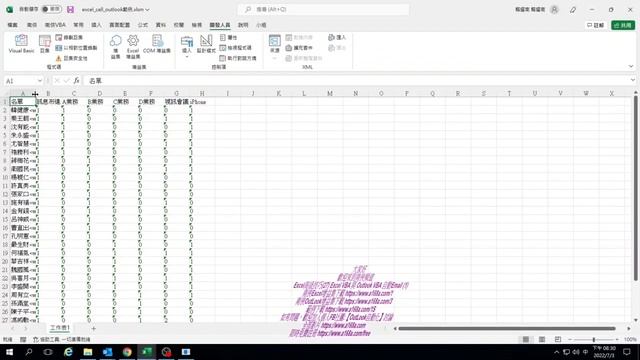The image size is (640, 360).
Task: Click the Insert Function fx icon
Action: [76, 81]
